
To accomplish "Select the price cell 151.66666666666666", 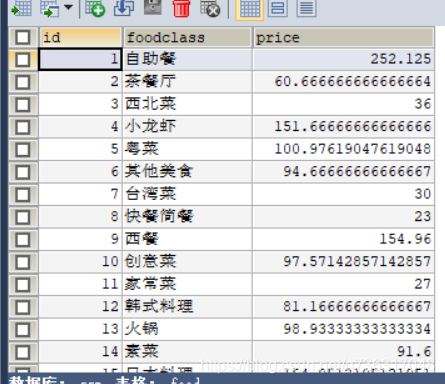I will pyautogui.click(x=343, y=127).
